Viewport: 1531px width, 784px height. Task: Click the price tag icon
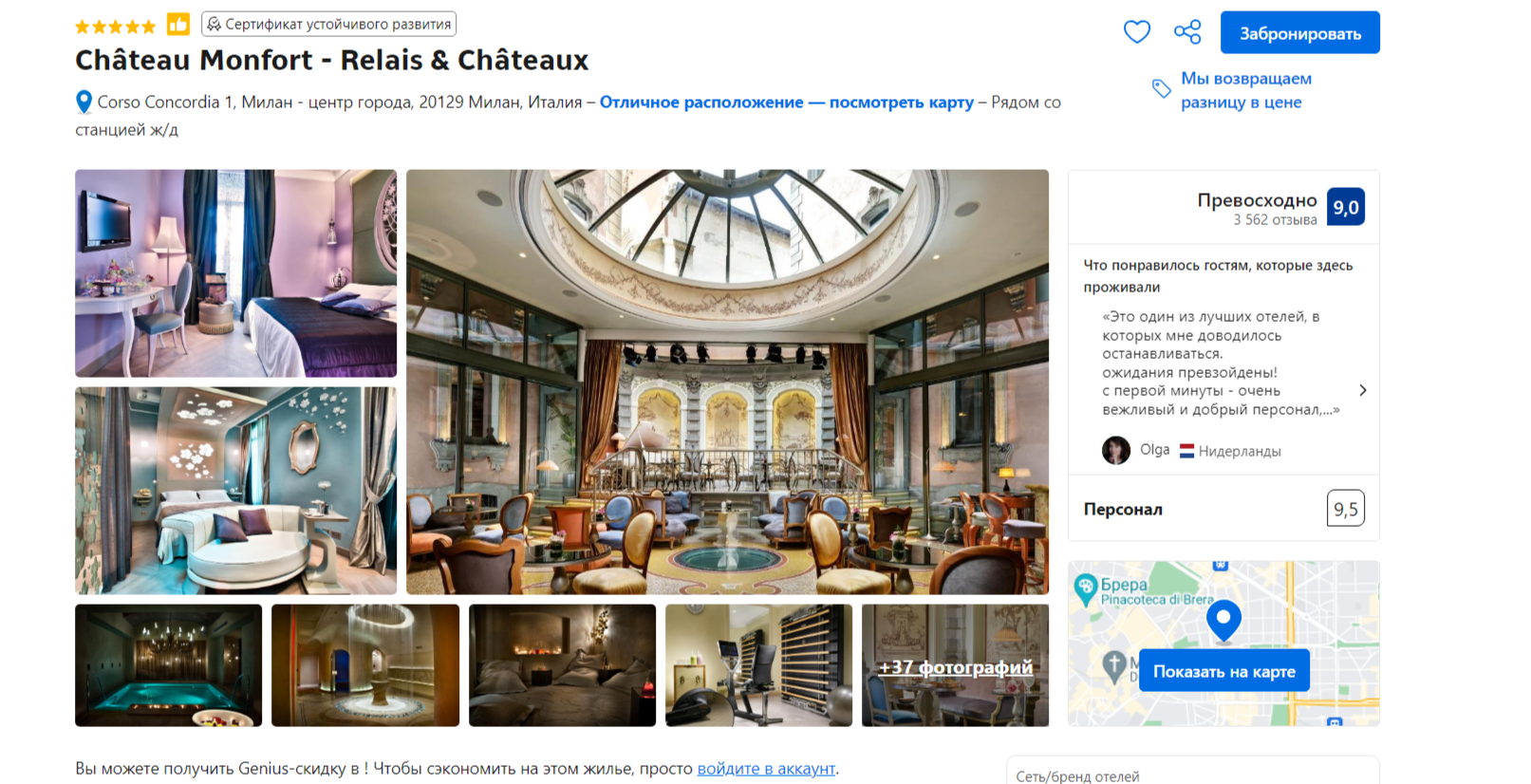(1161, 89)
